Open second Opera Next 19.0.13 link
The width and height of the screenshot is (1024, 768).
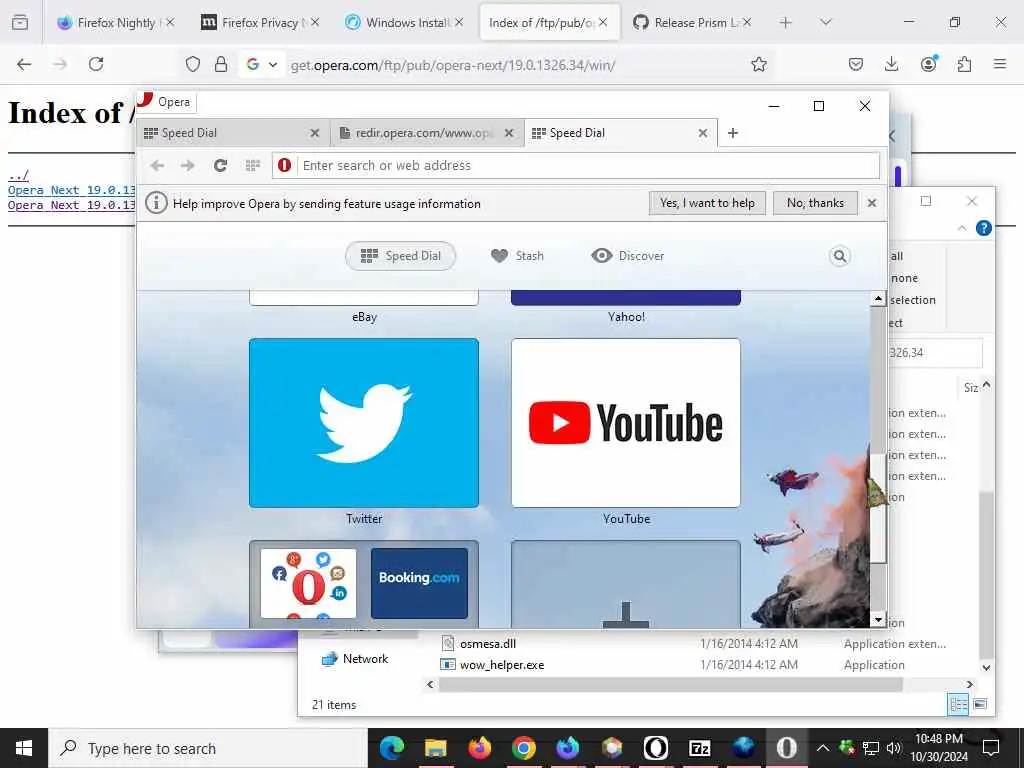pyautogui.click(x=71, y=205)
